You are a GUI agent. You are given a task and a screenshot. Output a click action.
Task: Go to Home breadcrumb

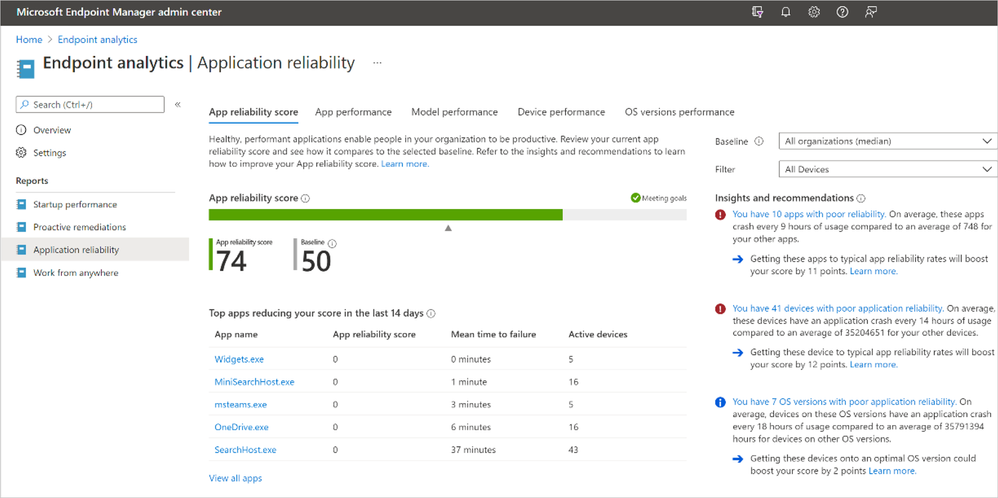(x=29, y=39)
